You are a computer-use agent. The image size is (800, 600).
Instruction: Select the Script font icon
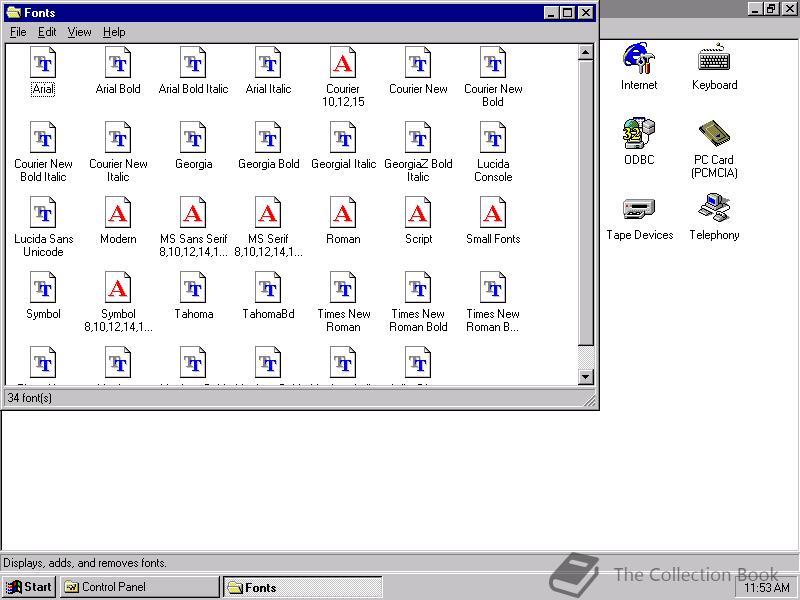click(x=418, y=213)
